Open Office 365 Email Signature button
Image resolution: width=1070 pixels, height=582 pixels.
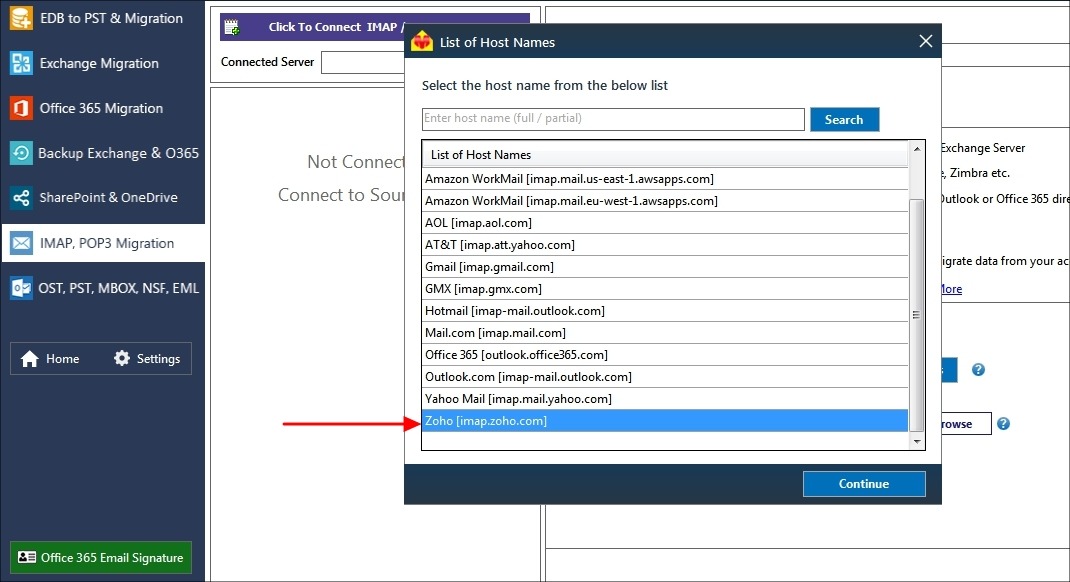point(101,557)
